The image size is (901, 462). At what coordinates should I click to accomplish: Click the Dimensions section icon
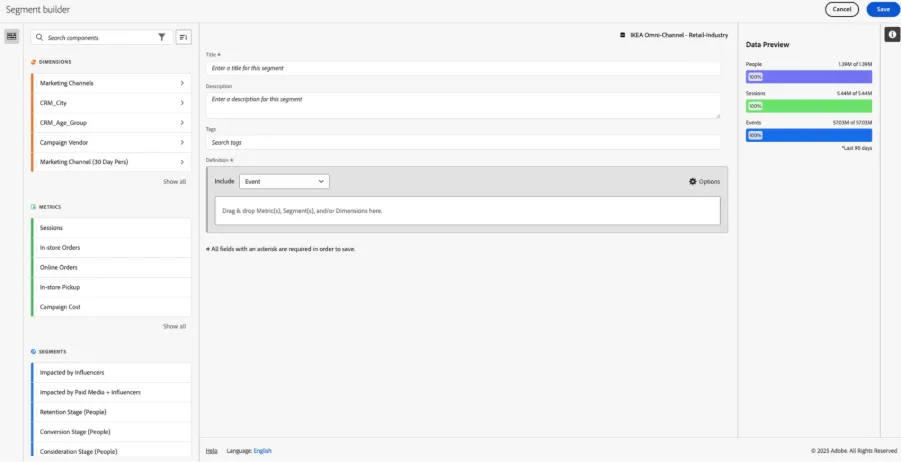(33, 61)
